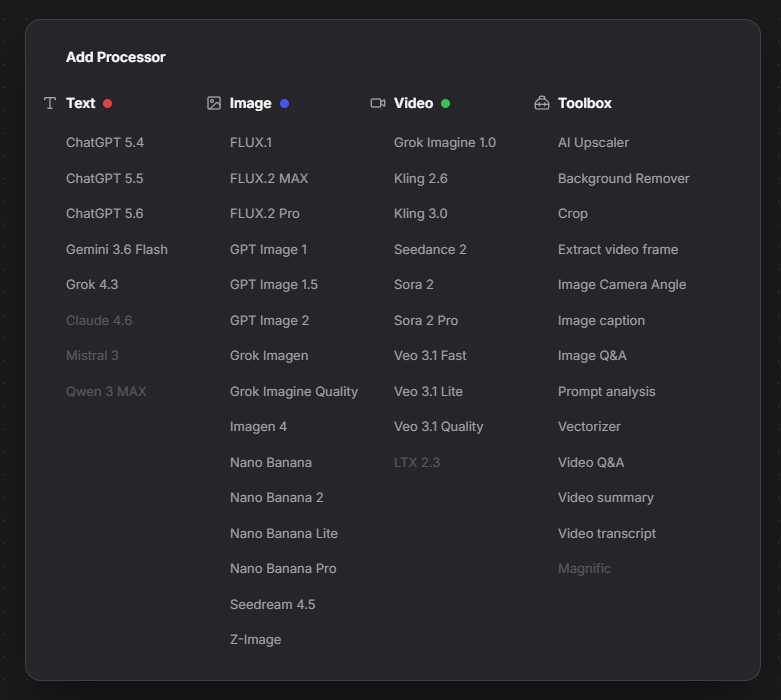The image size is (781, 700).
Task: Click the green dot beside Video
Action: (446, 104)
